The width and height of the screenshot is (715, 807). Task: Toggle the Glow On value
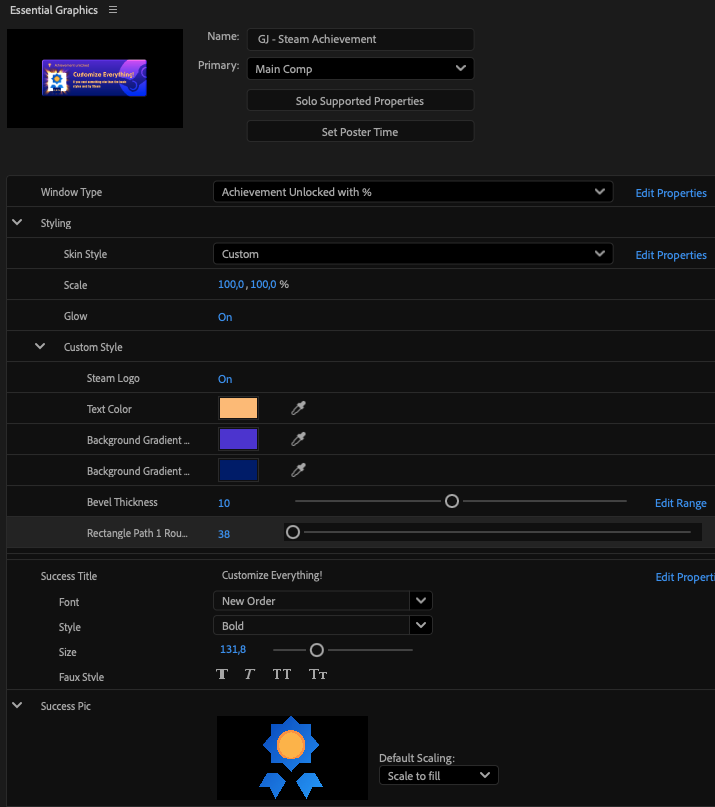(x=225, y=317)
